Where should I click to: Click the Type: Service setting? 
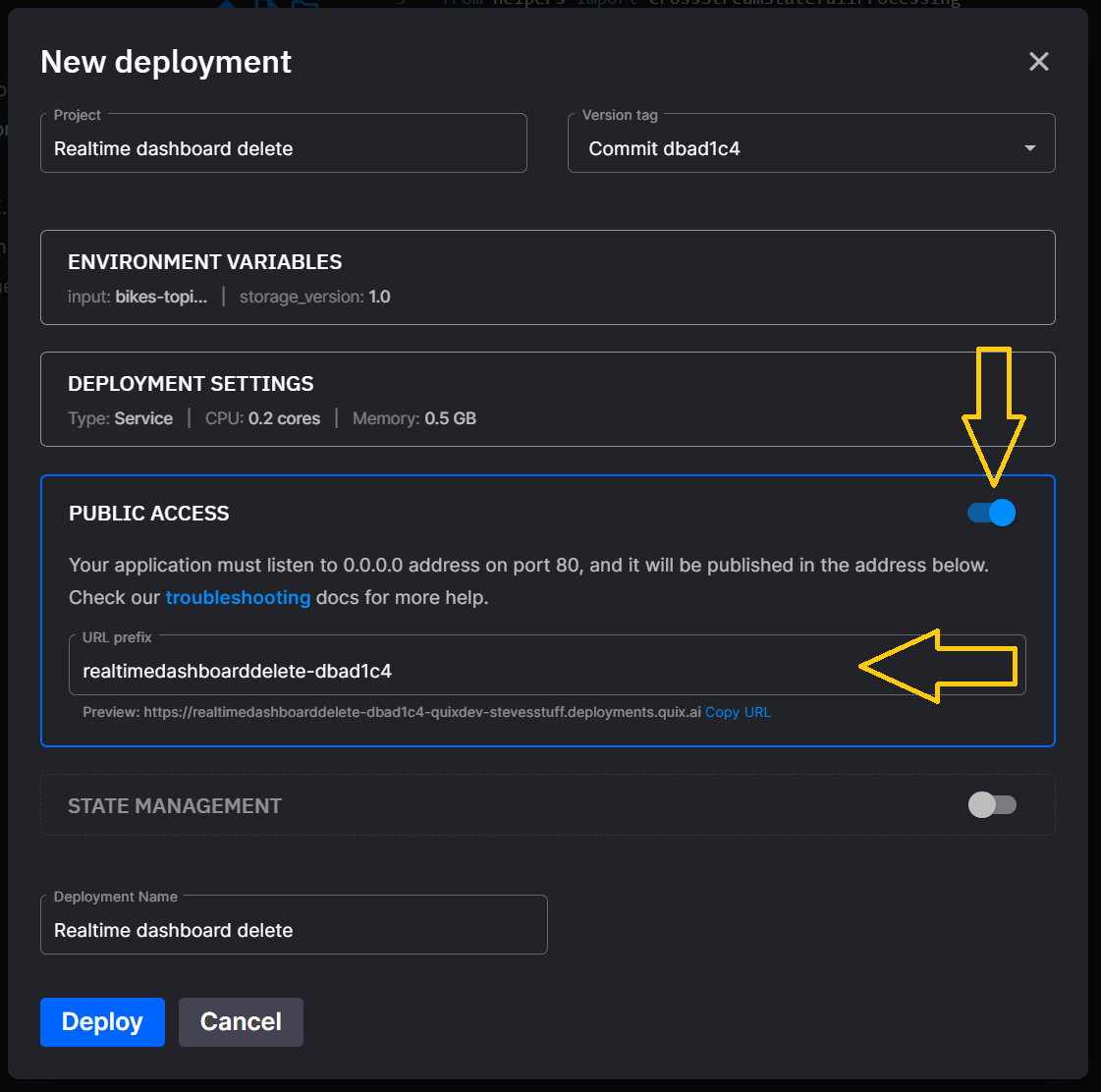click(120, 418)
